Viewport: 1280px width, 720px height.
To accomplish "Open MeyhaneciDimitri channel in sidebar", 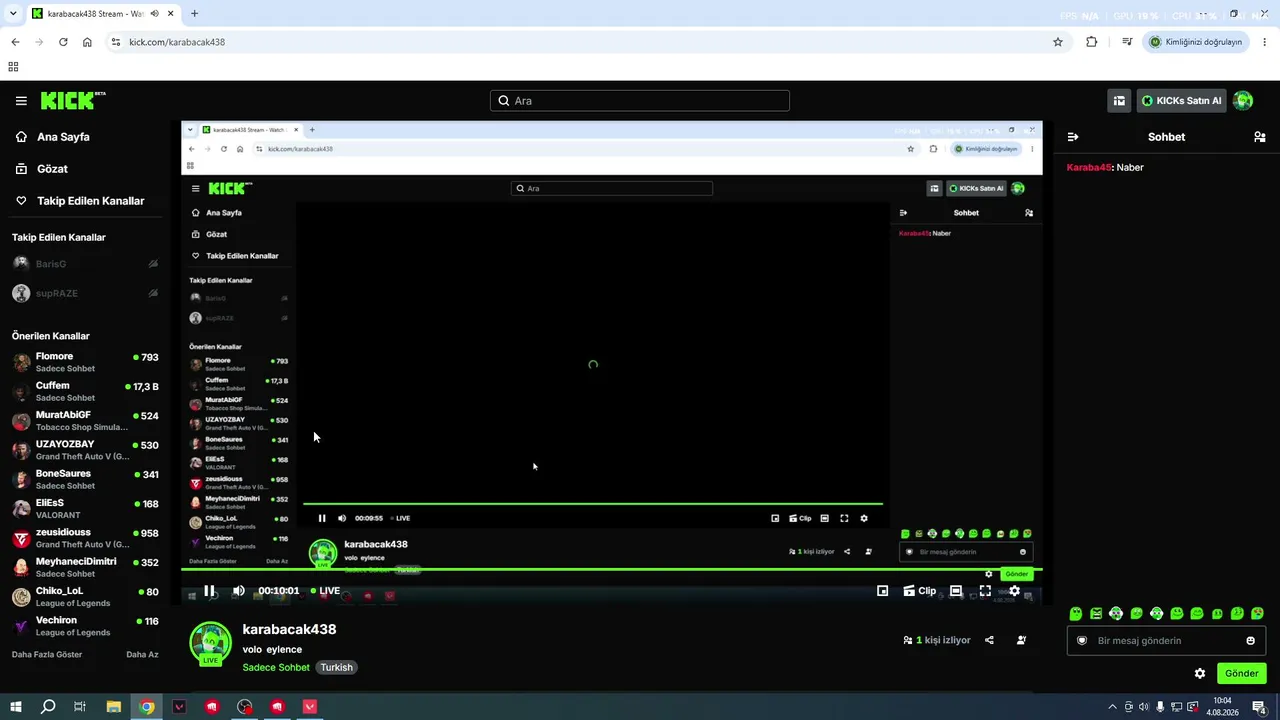I will click(x=85, y=567).
